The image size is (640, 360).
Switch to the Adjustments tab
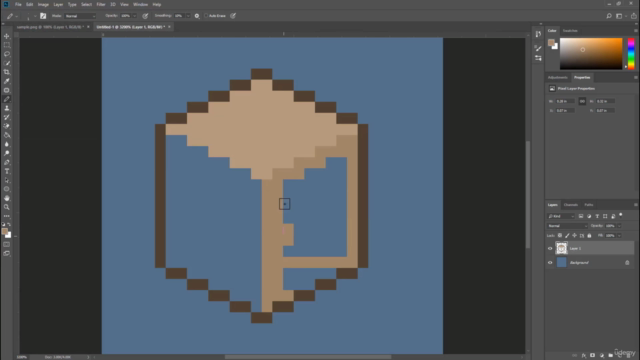coord(558,78)
